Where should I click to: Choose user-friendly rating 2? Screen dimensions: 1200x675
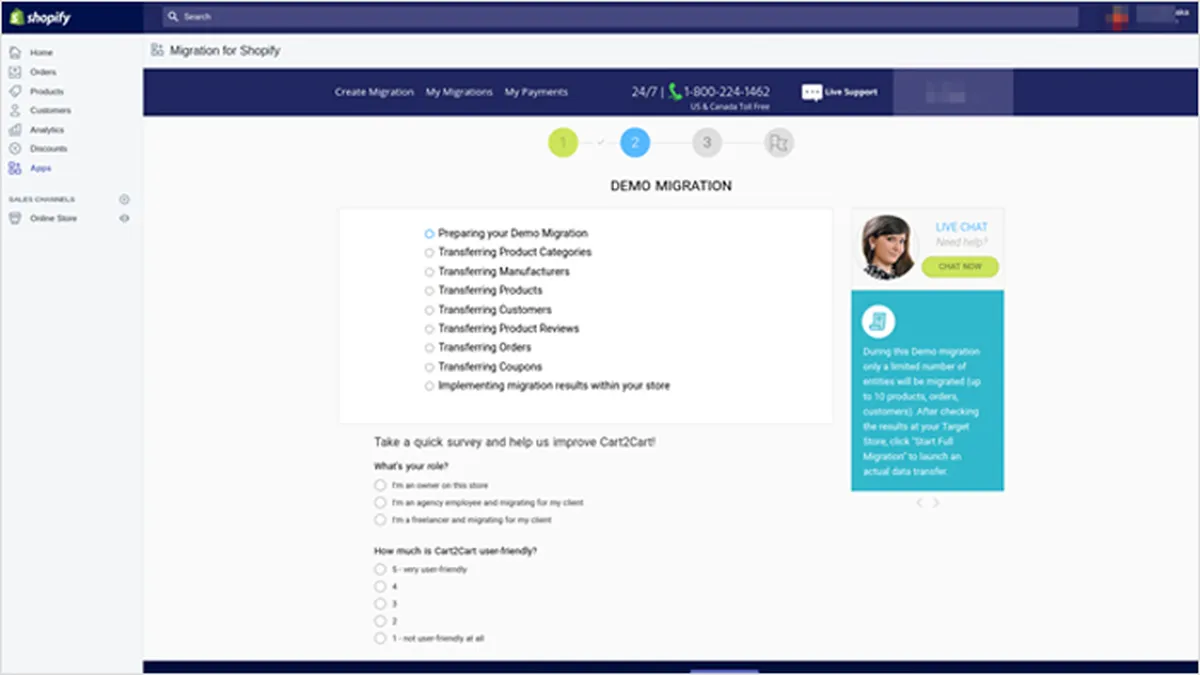pos(380,621)
